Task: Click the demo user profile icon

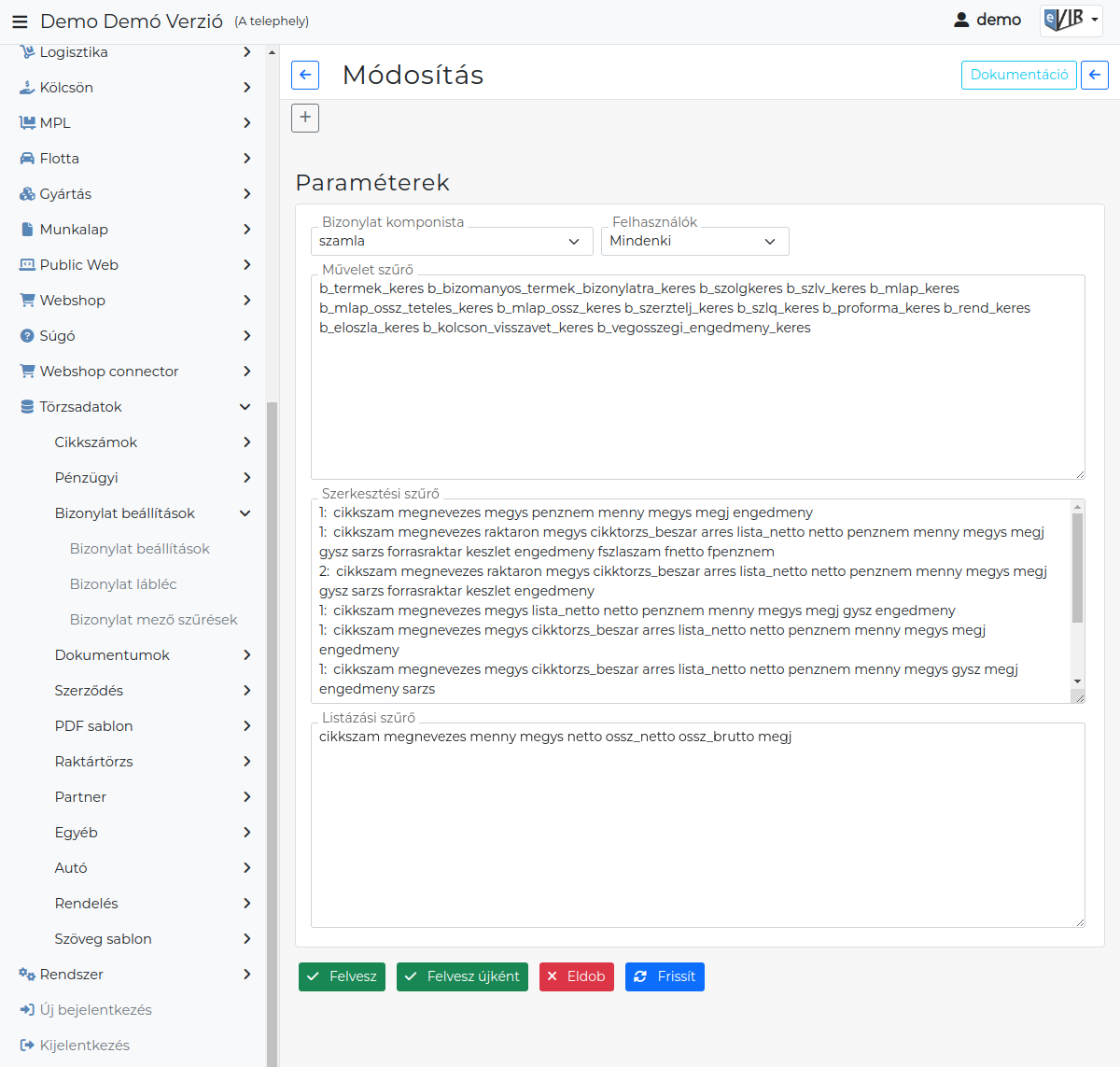Action: pos(961,20)
